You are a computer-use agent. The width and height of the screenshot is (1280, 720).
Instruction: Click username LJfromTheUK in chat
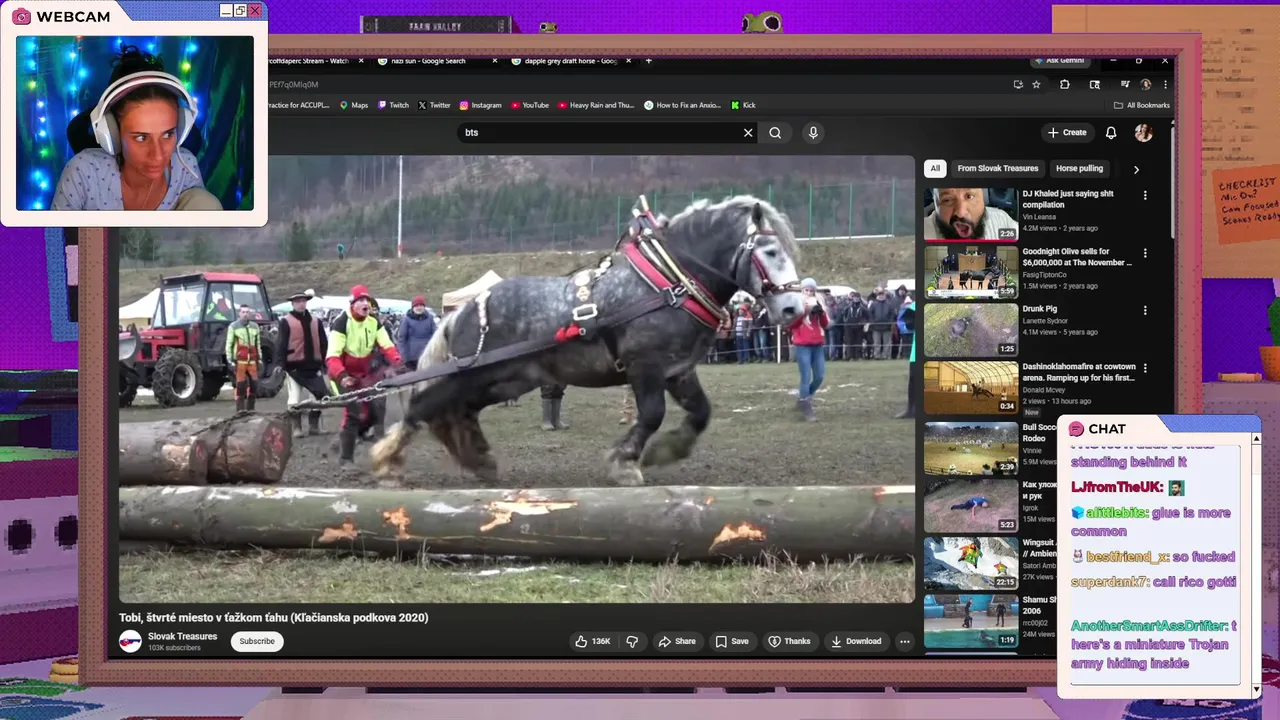coord(1117,487)
